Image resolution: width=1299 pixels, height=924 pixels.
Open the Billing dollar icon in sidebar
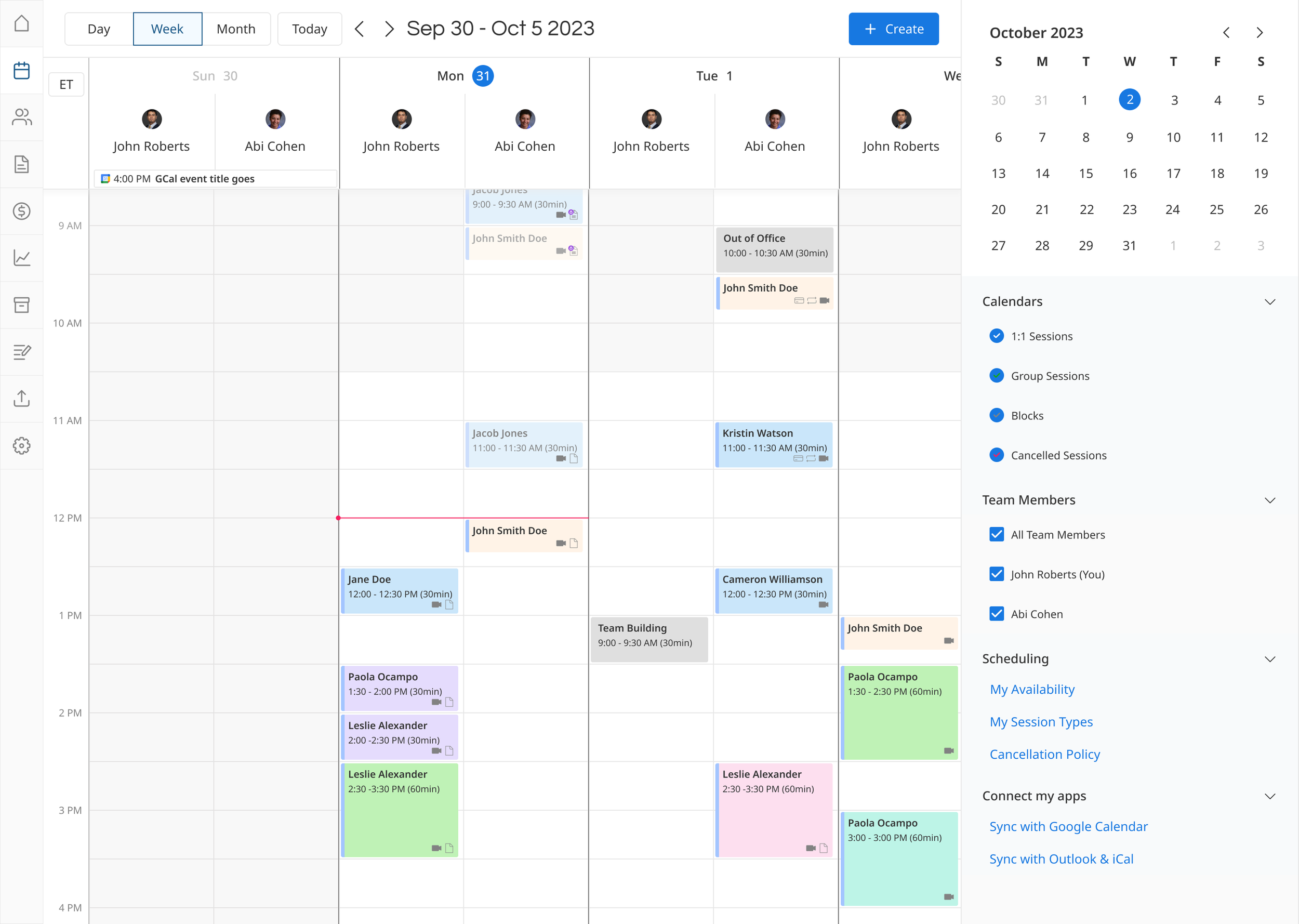click(22, 211)
